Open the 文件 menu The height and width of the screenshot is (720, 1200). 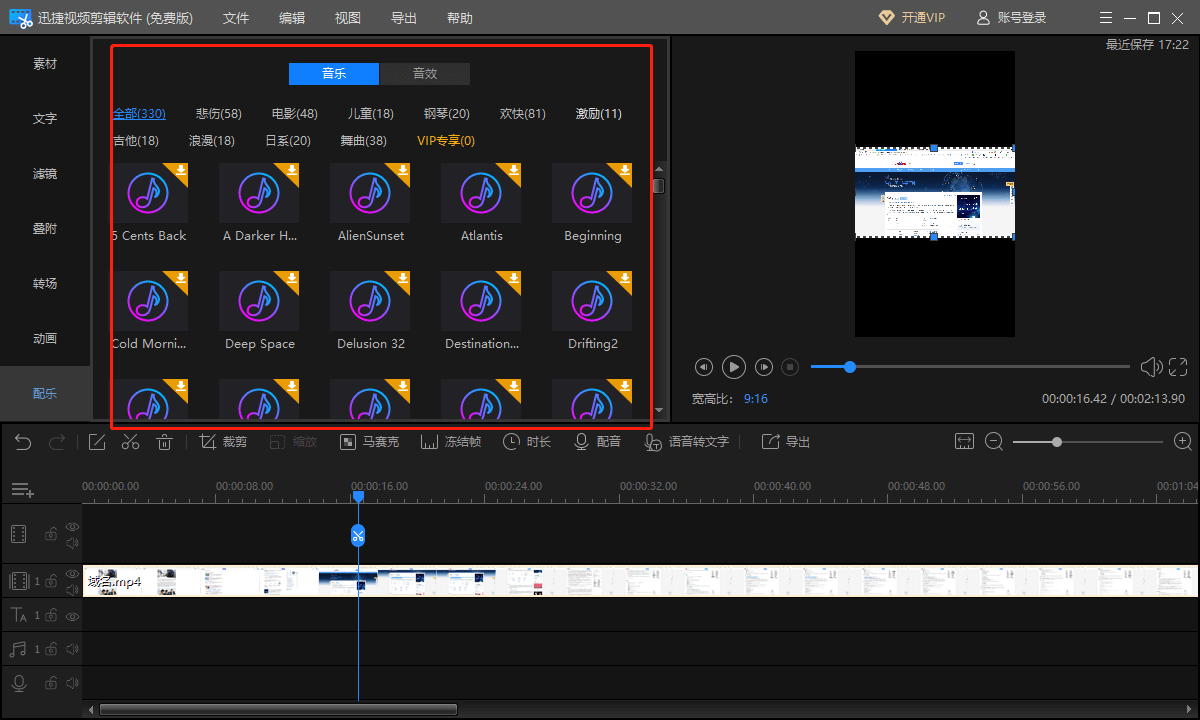pyautogui.click(x=236, y=18)
